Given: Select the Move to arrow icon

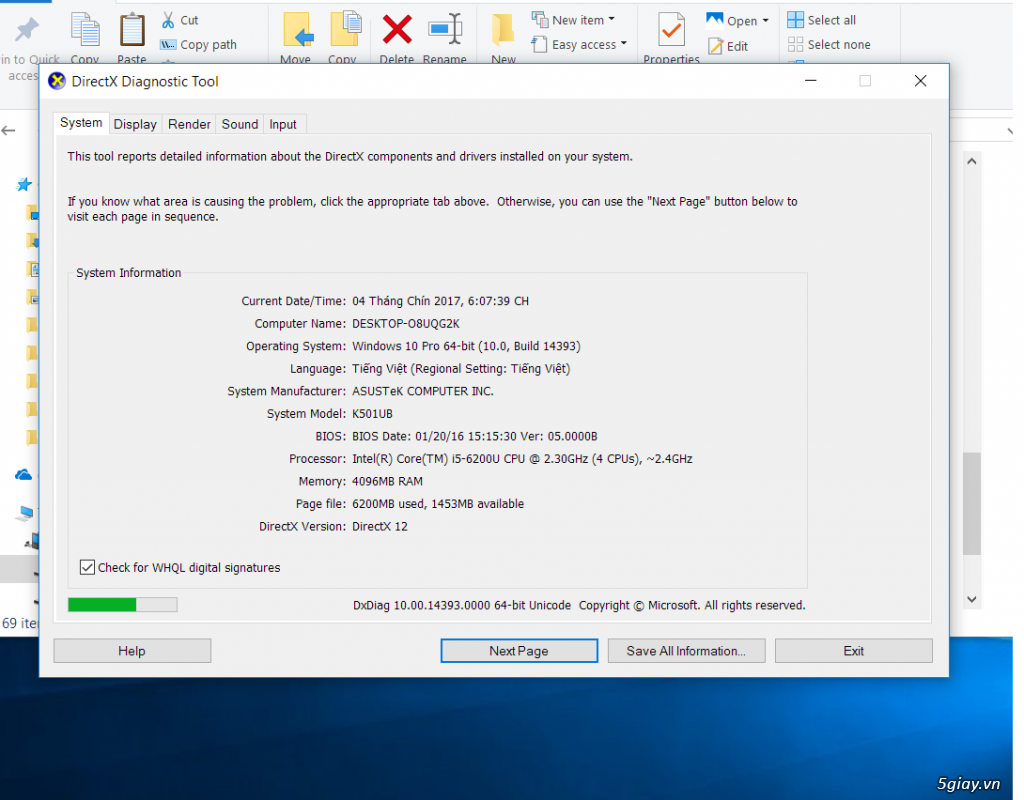Looking at the screenshot, I should (296, 30).
